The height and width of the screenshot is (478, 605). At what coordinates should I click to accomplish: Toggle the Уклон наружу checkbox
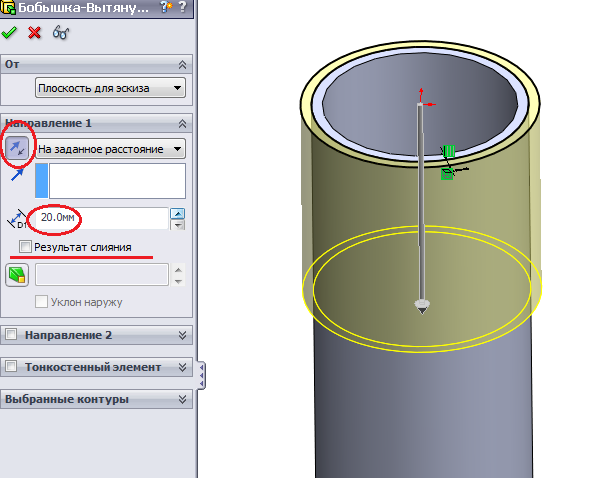coord(41,301)
